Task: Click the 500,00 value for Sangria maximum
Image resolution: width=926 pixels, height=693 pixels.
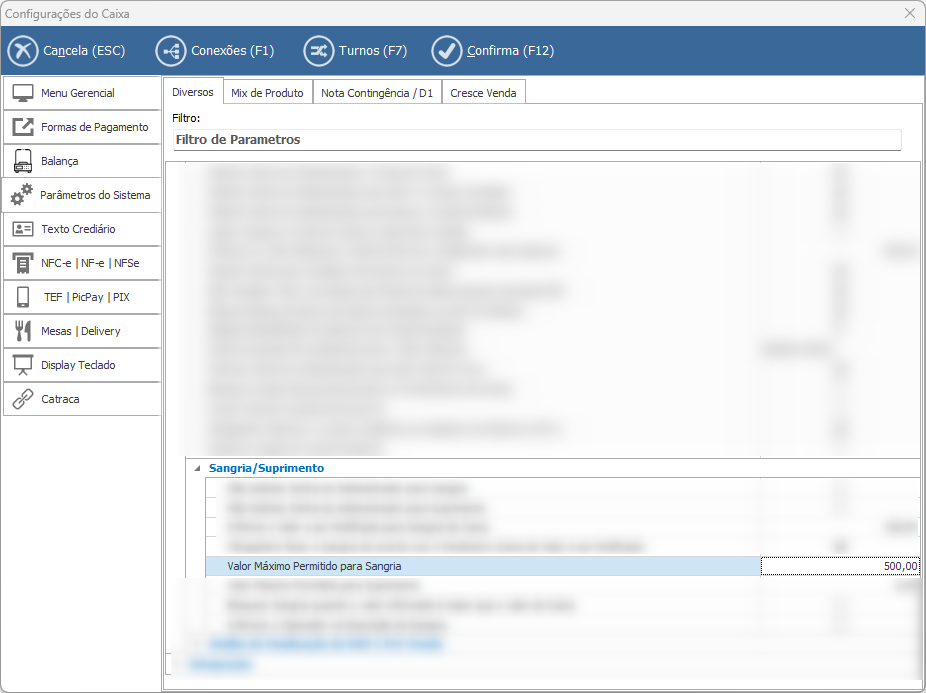Action: pos(840,567)
